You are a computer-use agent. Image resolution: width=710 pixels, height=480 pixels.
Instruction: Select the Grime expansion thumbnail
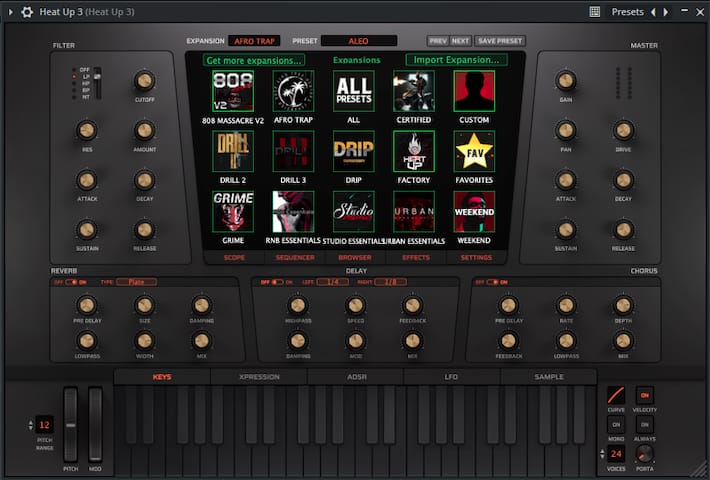233,211
